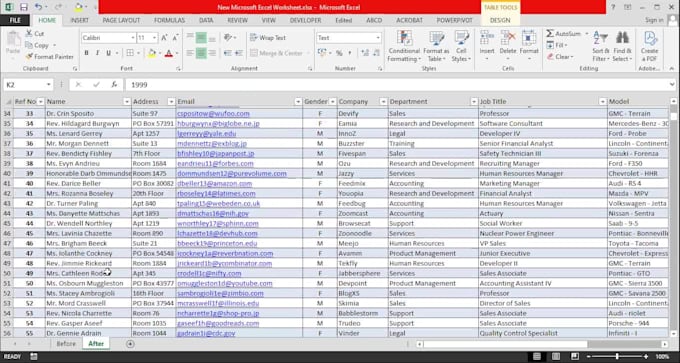Decrease font size with small A icon
Screen dimensions: 680x363
(175, 38)
